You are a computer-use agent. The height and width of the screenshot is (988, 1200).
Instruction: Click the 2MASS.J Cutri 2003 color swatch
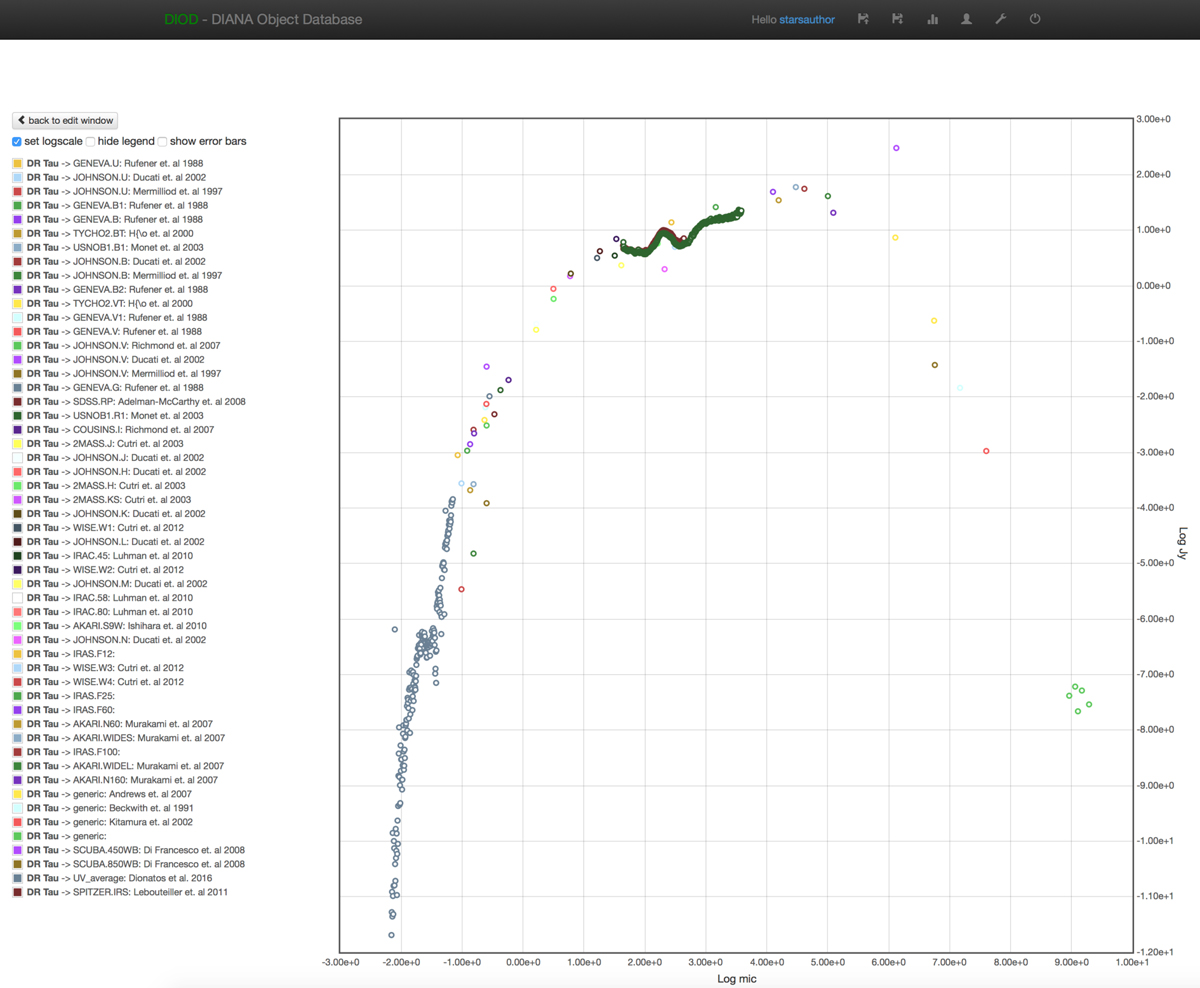click(17, 443)
